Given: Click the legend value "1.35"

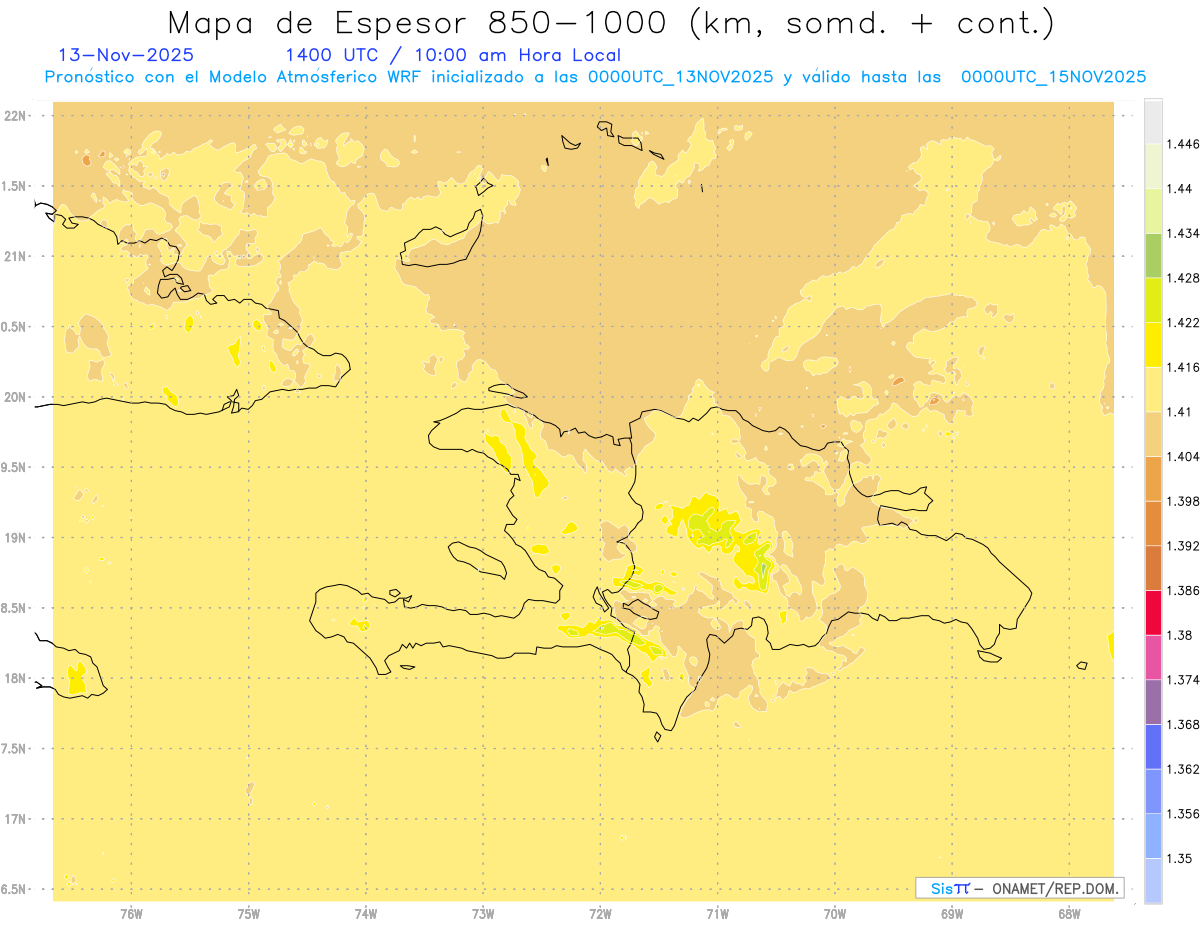Looking at the screenshot, I should [x=1179, y=858].
